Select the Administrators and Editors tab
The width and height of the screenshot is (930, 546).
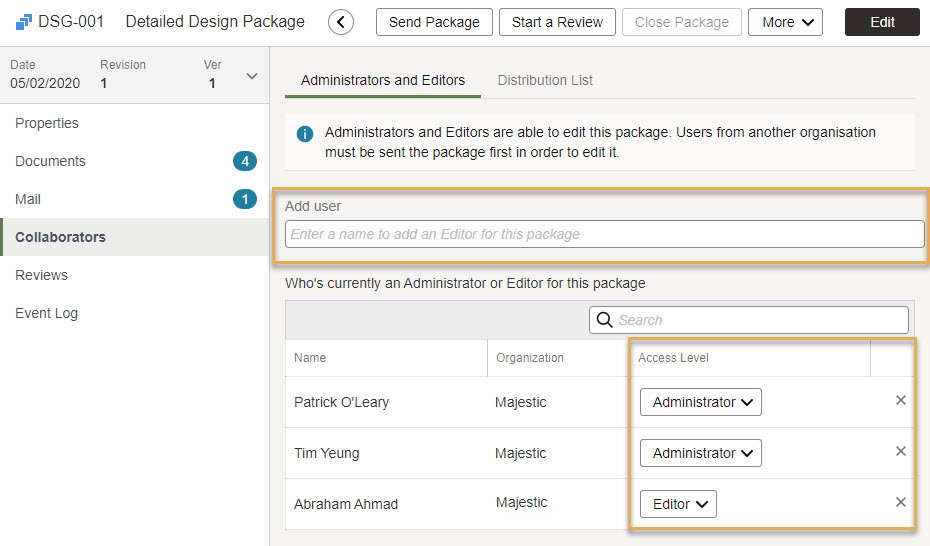pos(383,80)
